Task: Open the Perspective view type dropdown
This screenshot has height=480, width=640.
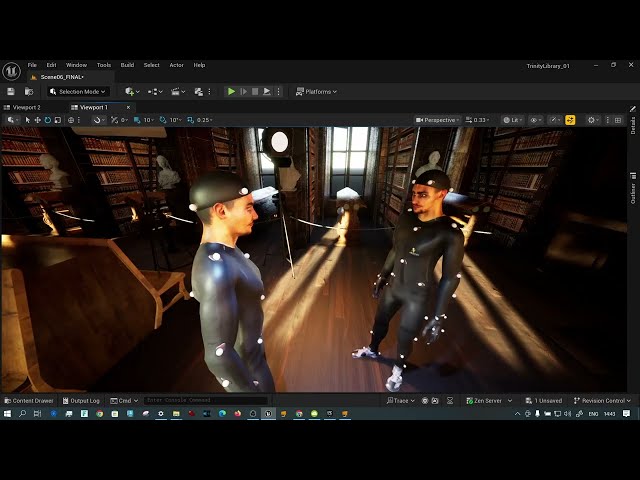Action: coord(438,120)
